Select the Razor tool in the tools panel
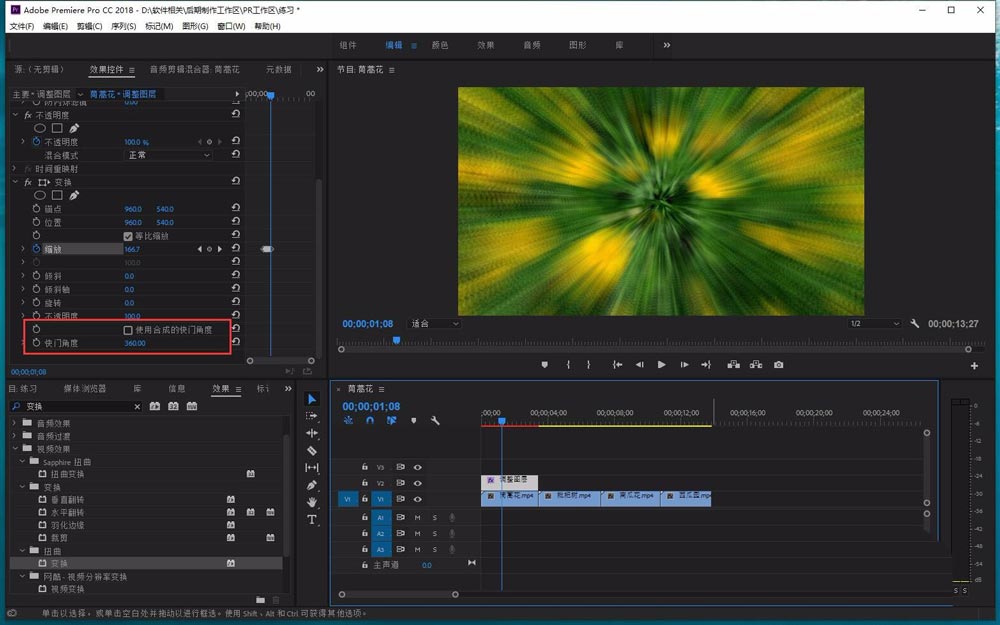 (x=312, y=450)
